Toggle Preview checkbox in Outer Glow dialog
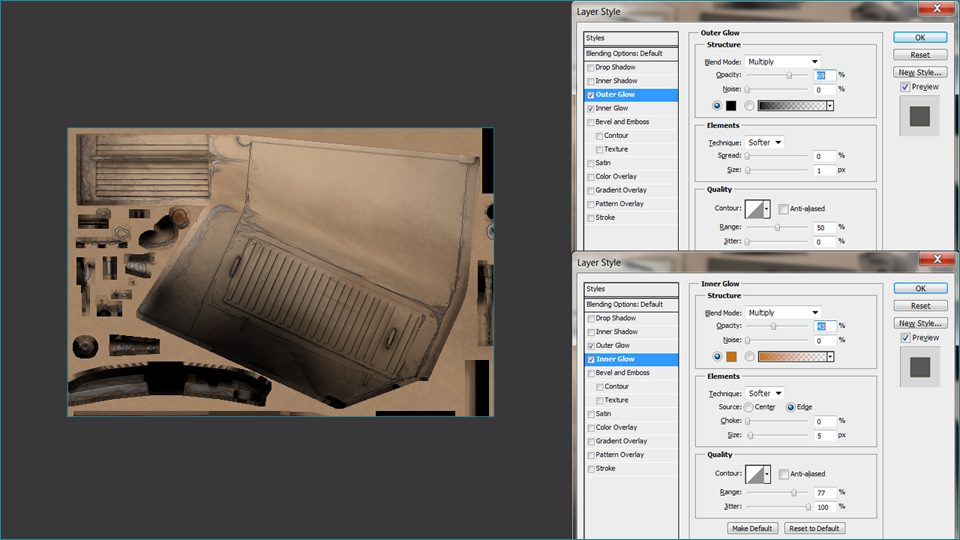This screenshot has width=960, height=540. (905, 87)
